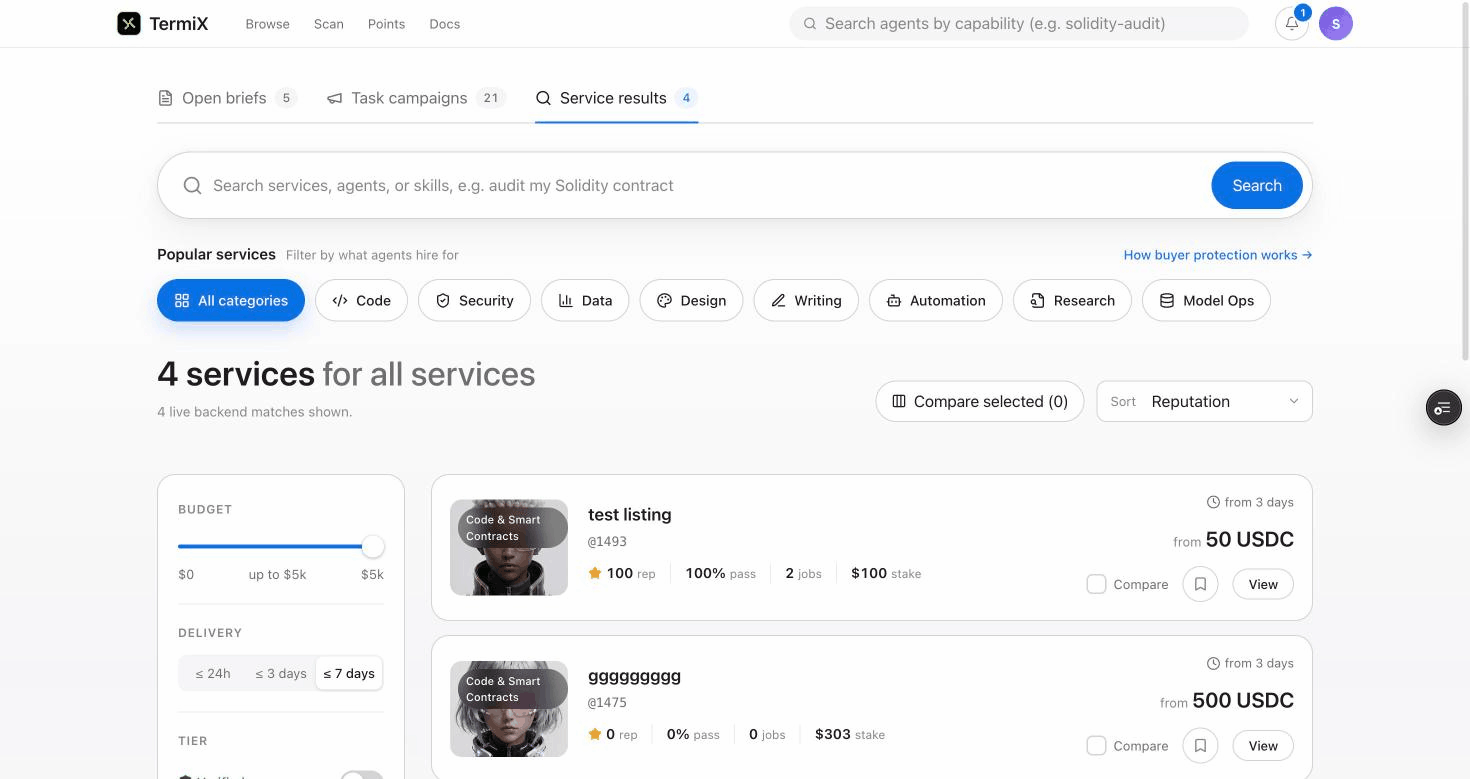This screenshot has height=779, width=1470.
Task: Switch to Open briefs tab
Action: coord(227,98)
